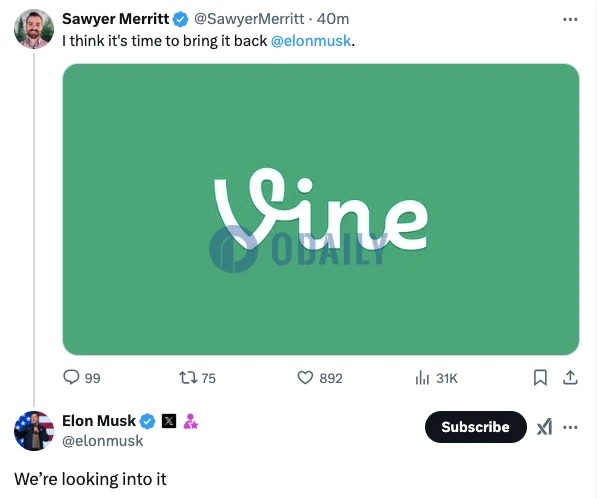The height and width of the screenshot is (499, 597).
Task: Like the tweet with the heart icon
Action: coord(305,378)
